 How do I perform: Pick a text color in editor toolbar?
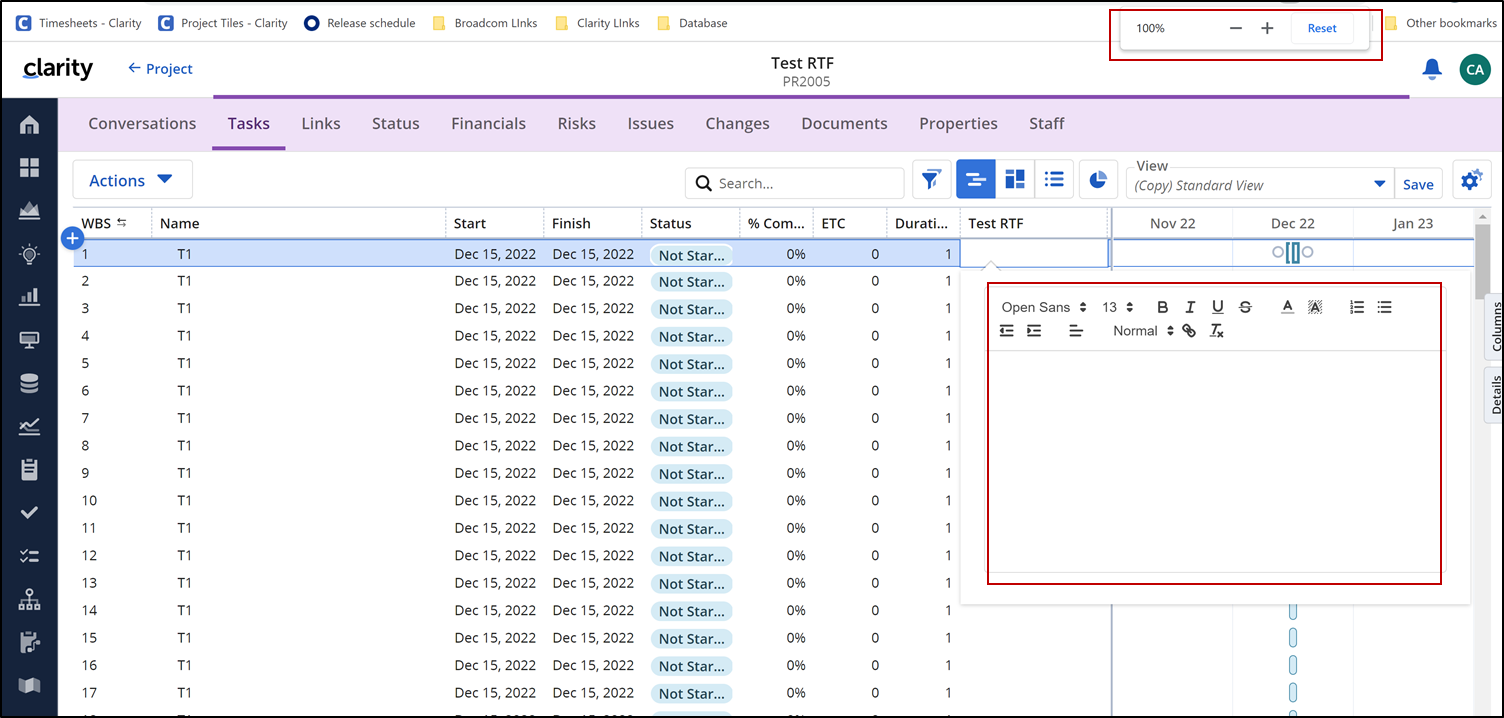[1288, 307]
